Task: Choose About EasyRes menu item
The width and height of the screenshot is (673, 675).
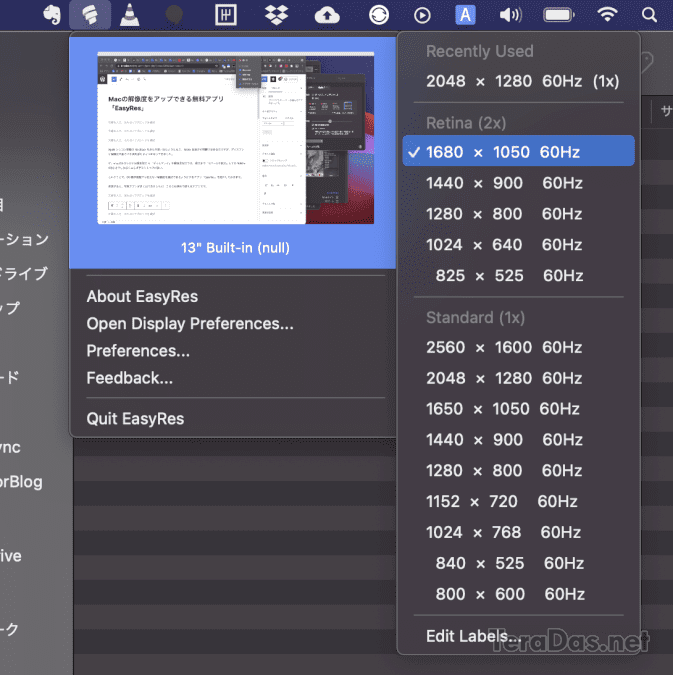Action: coord(142,297)
